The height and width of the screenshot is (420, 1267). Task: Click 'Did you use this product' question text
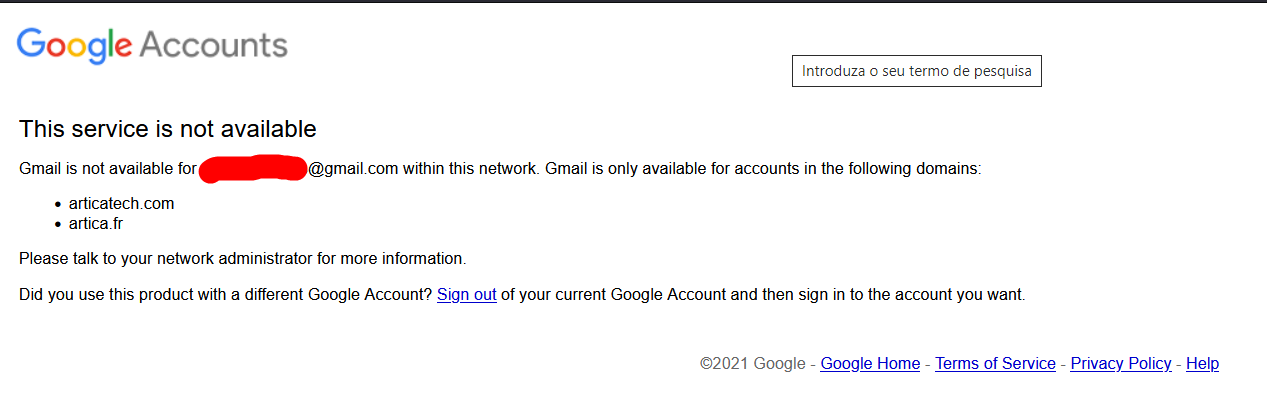point(225,295)
